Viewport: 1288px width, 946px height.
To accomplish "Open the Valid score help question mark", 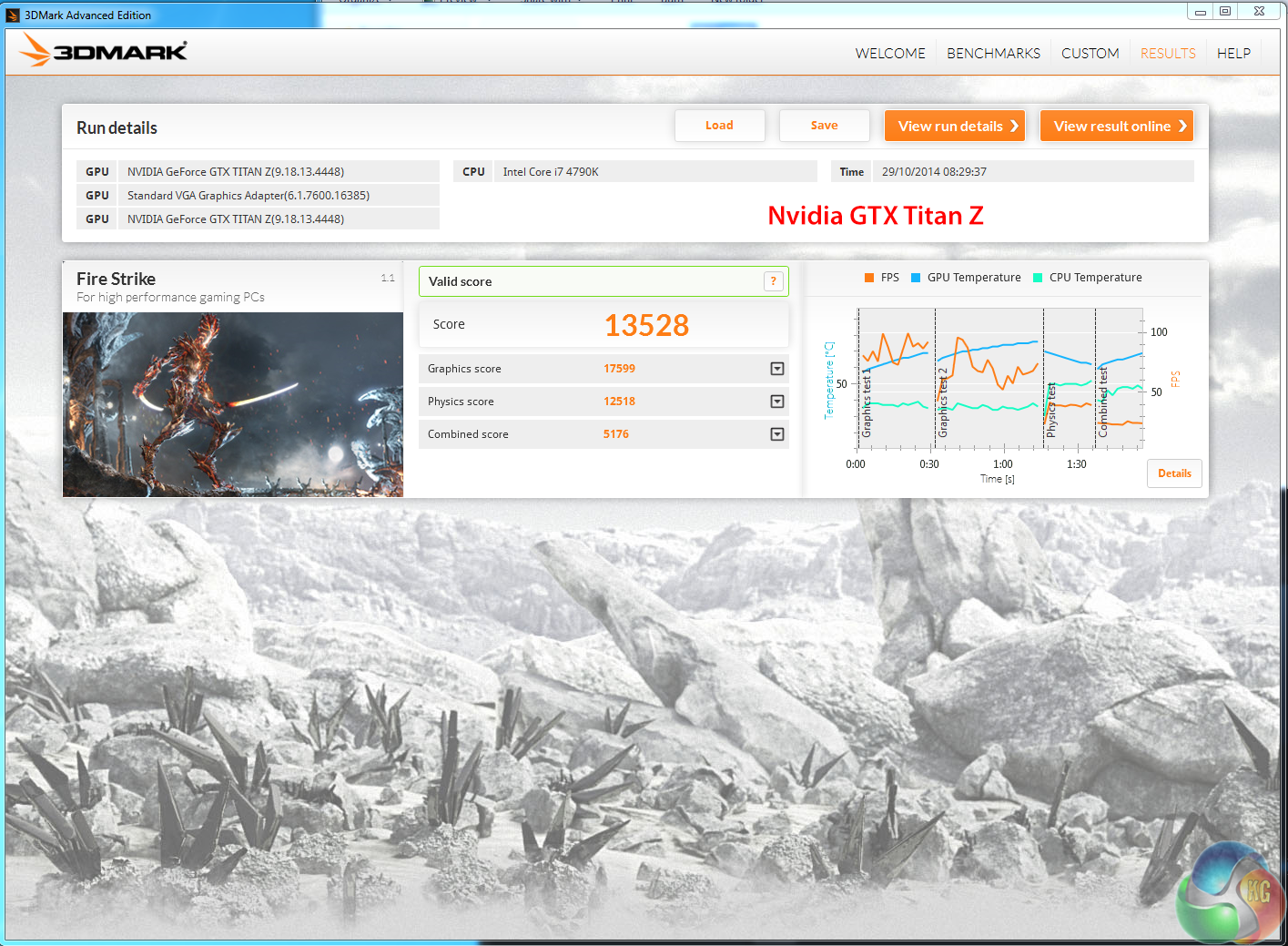I will 773,281.
